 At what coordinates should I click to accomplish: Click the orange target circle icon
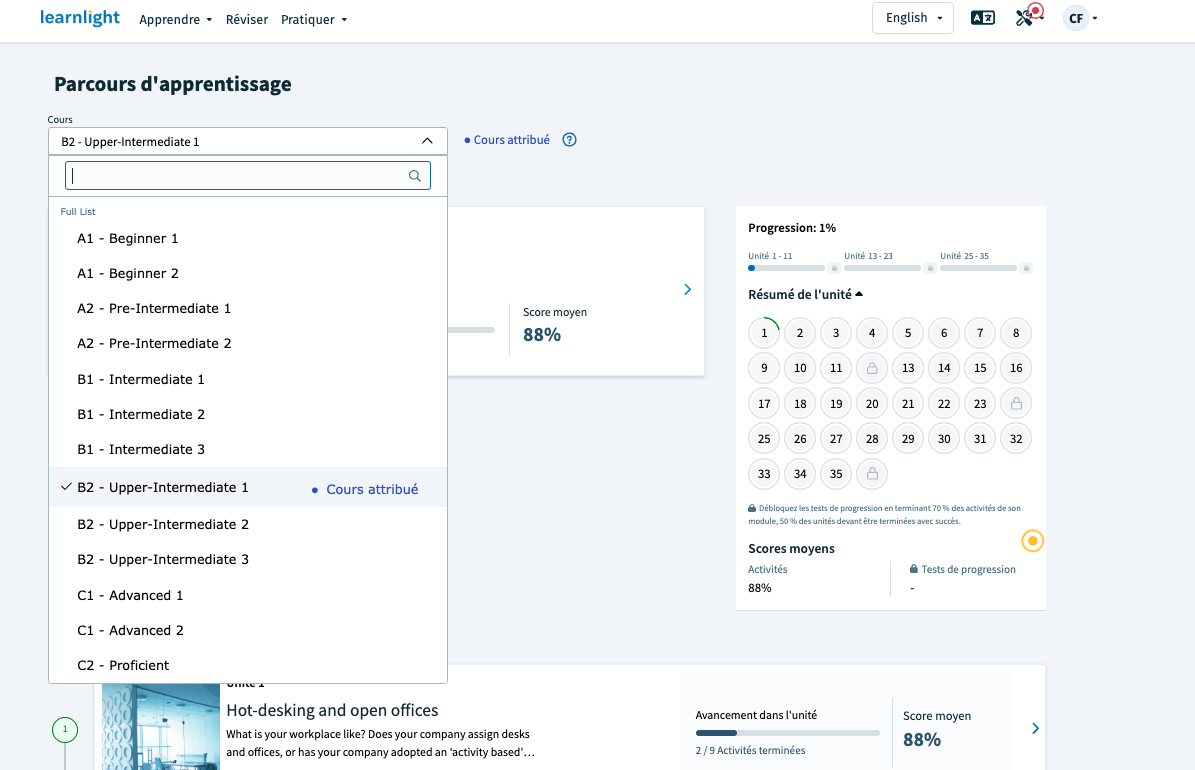1032,541
